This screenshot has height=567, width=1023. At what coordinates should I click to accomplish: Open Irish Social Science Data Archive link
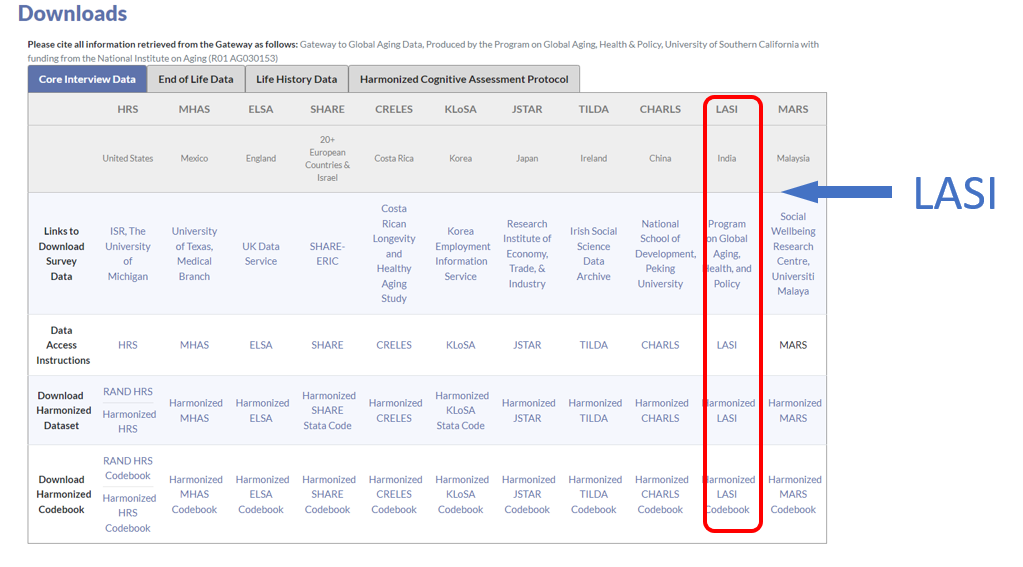pyautogui.click(x=594, y=254)
